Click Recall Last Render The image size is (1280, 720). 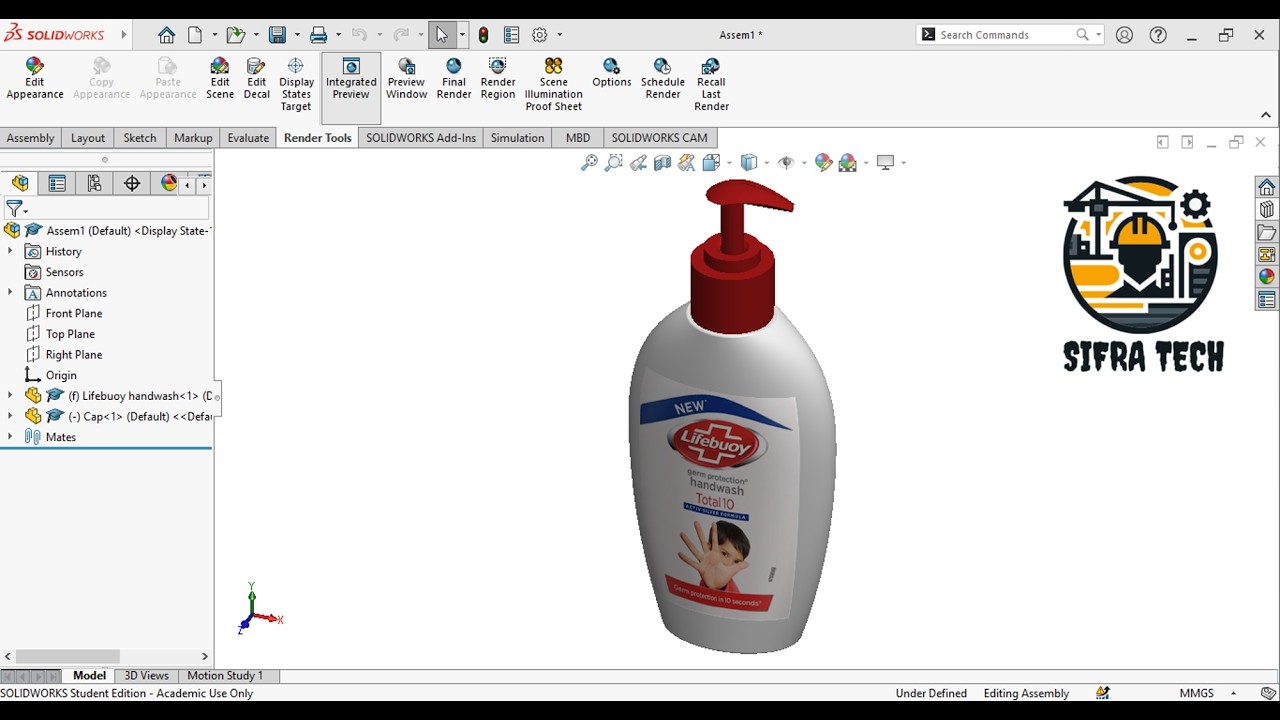[711, 84]
